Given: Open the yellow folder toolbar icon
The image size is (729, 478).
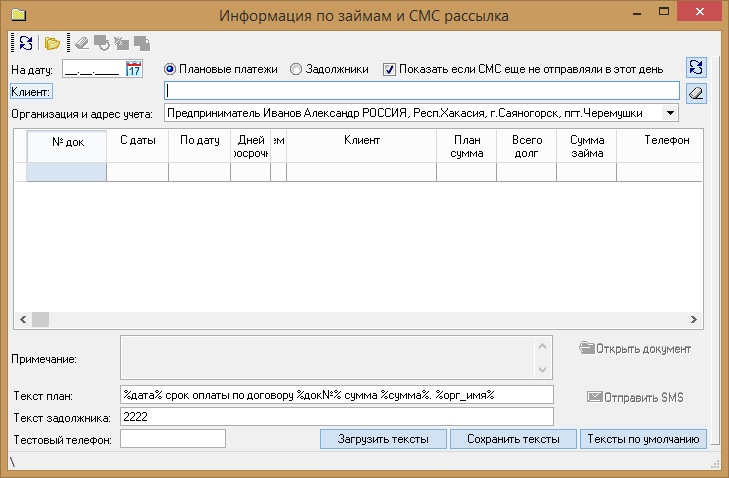Looking at the screenshot, I should (52, 44).
